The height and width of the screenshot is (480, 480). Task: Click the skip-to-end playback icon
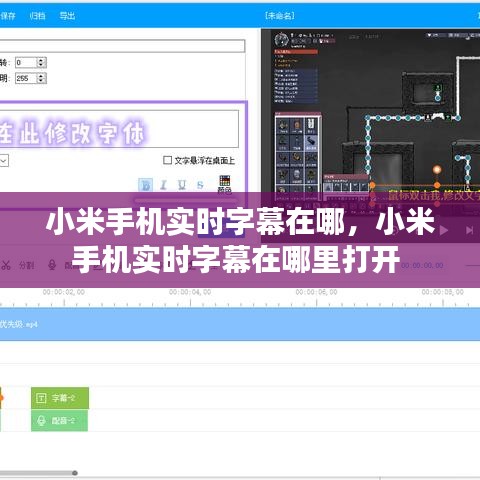[x=470, y=230]
